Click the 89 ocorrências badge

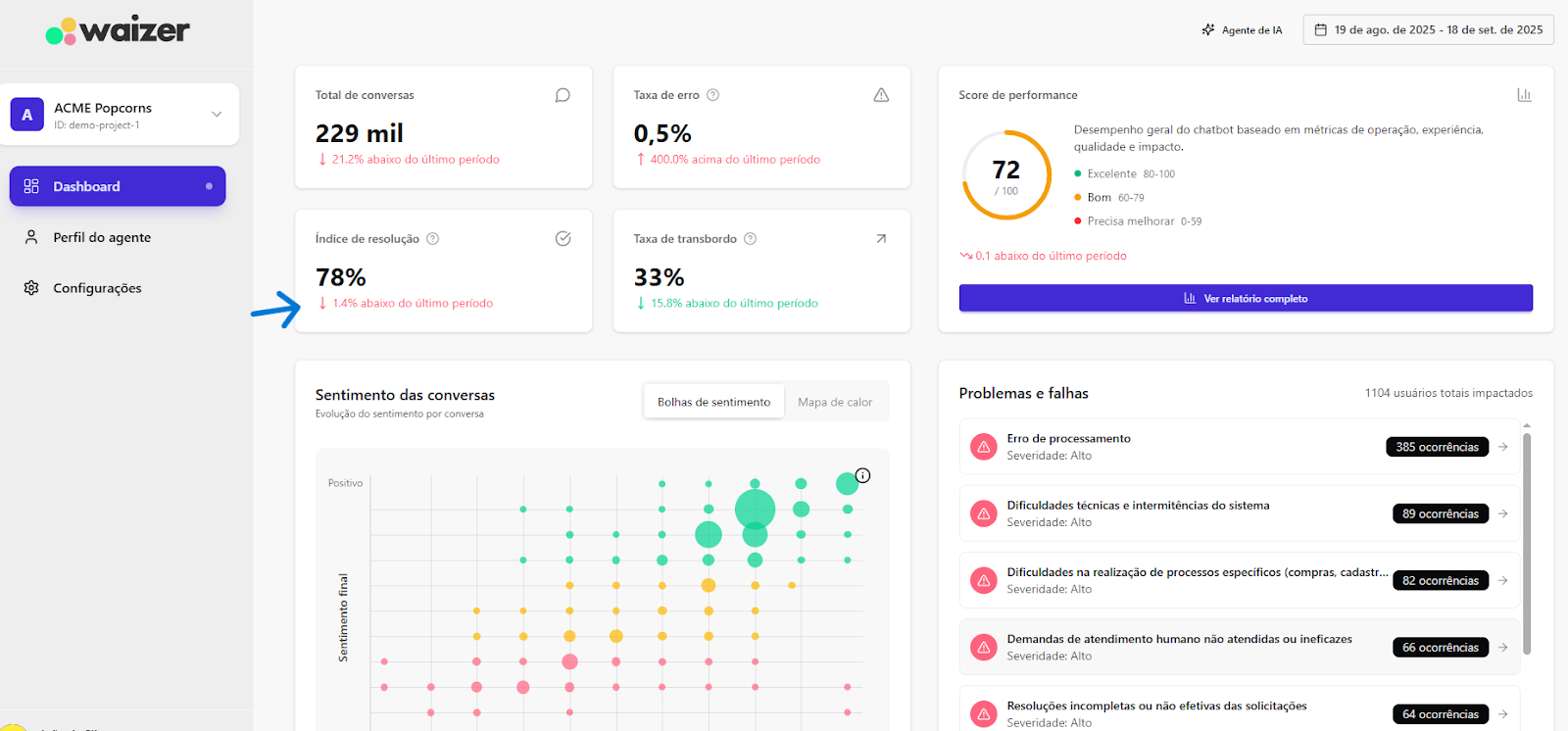[1440, 513]
